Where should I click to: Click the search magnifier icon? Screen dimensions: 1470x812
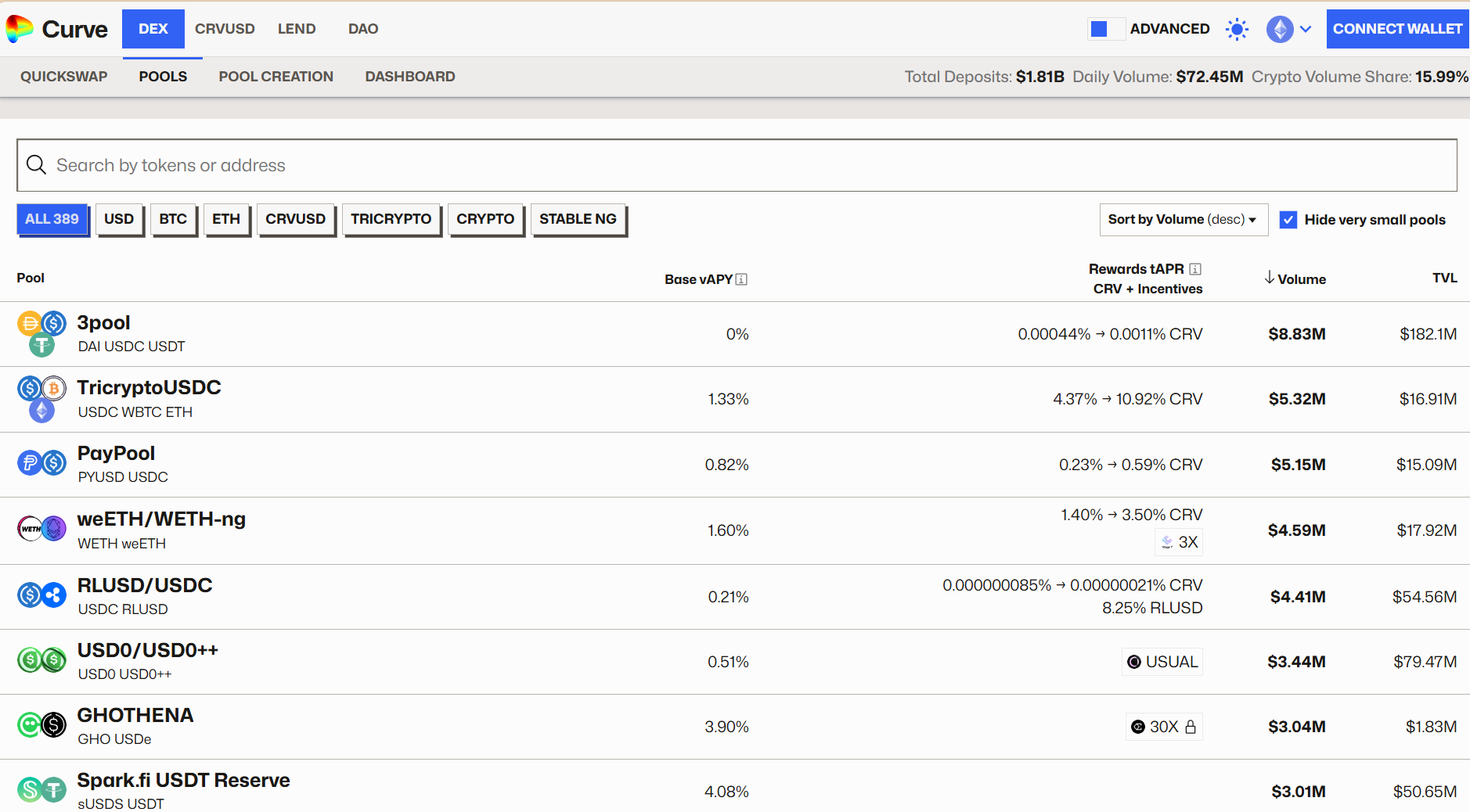36,164
